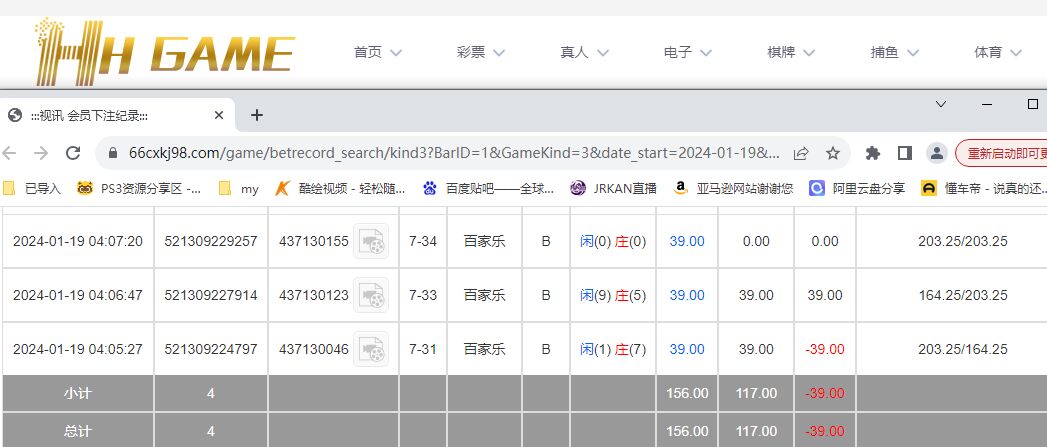1047x447 pixels.
Task: Open the profile avatar icon
Action: click(937, 153)
